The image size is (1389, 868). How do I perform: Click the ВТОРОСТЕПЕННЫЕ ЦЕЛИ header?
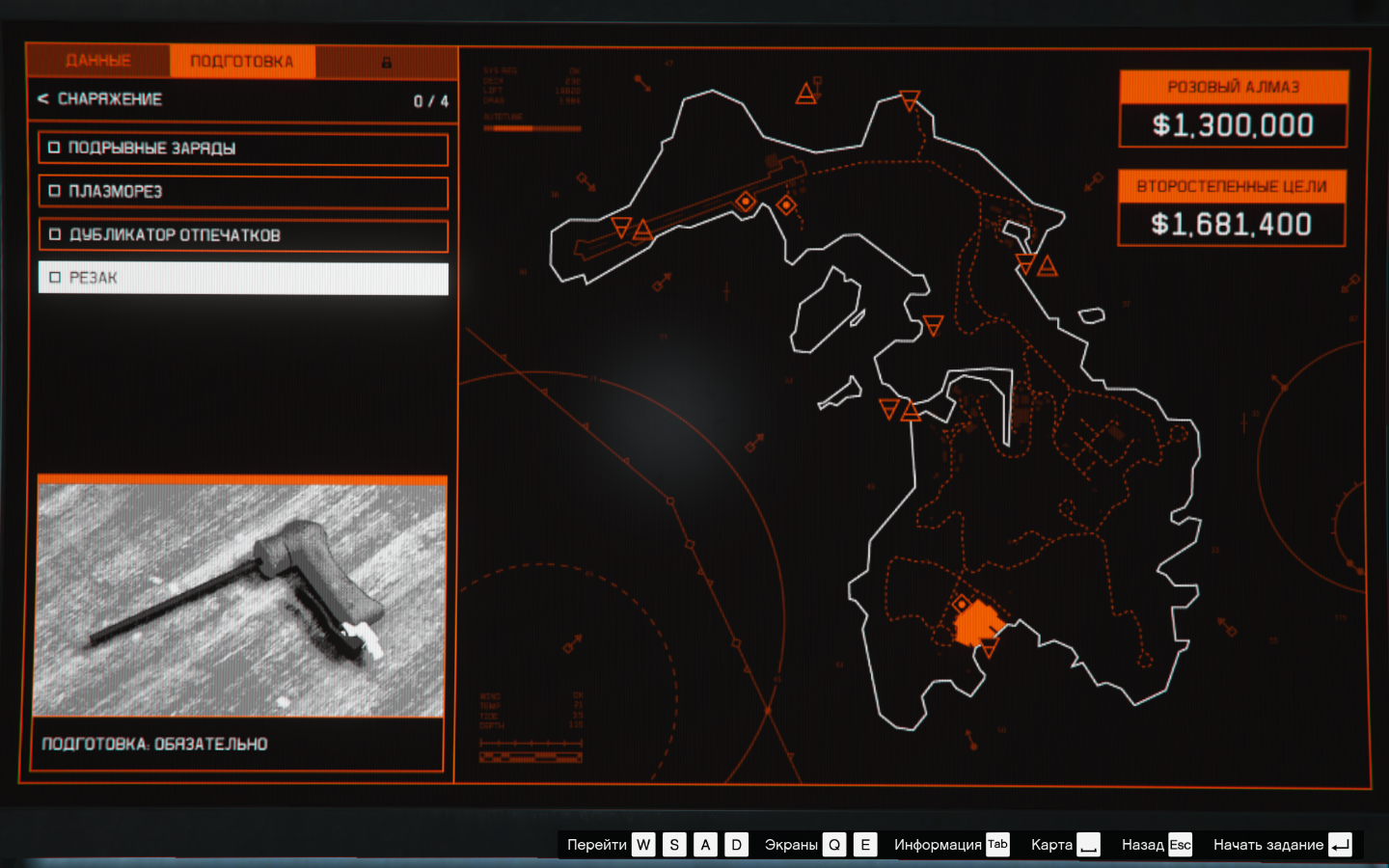pyautogui.click(x=1232, y=186)
